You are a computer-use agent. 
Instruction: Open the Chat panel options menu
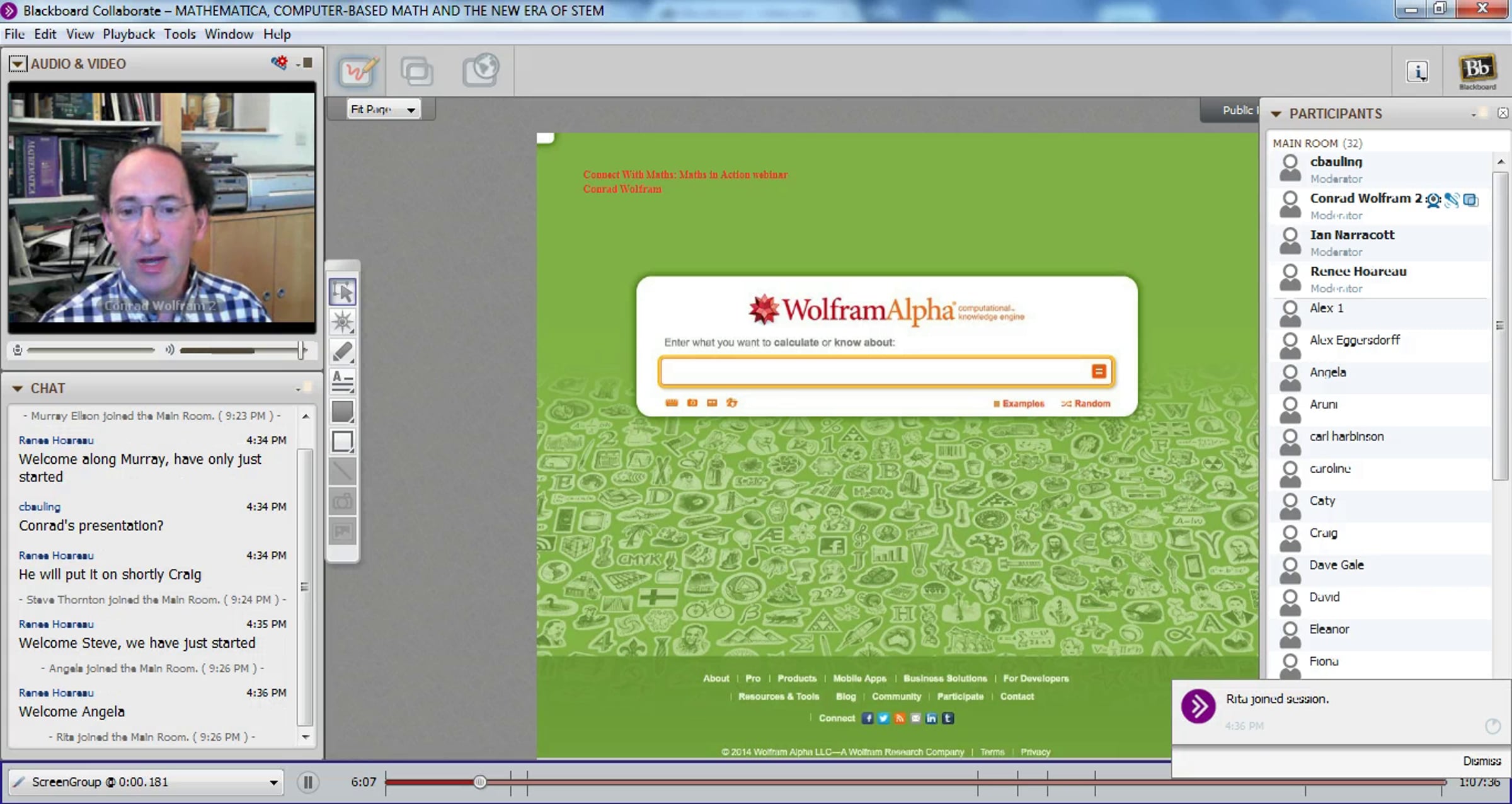tap(298, 389)
